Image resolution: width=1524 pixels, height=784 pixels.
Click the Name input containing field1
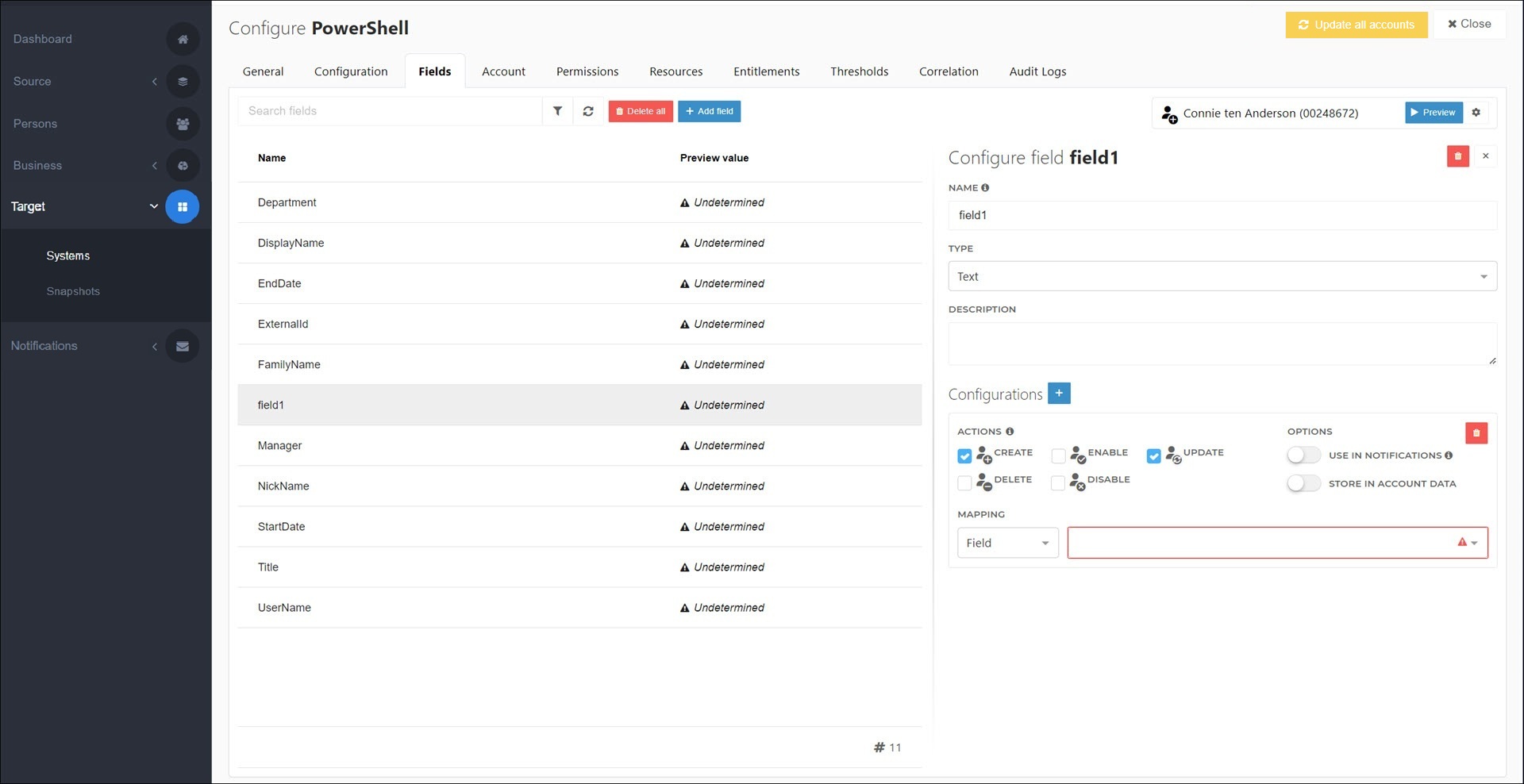[1222, 215]
